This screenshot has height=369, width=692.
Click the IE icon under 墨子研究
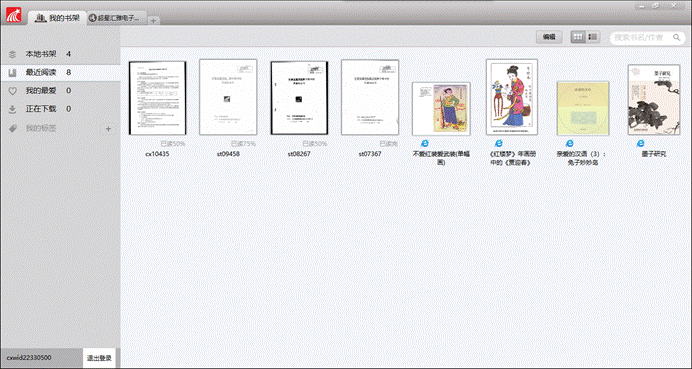(640, 143)
